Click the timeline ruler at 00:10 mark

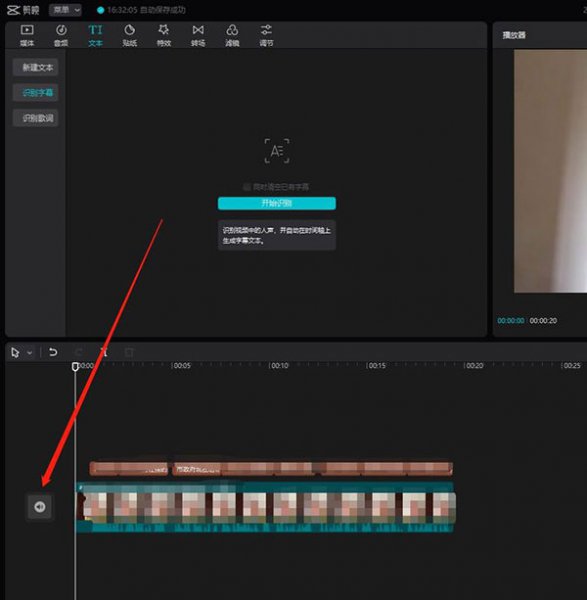tap(279, 366)
